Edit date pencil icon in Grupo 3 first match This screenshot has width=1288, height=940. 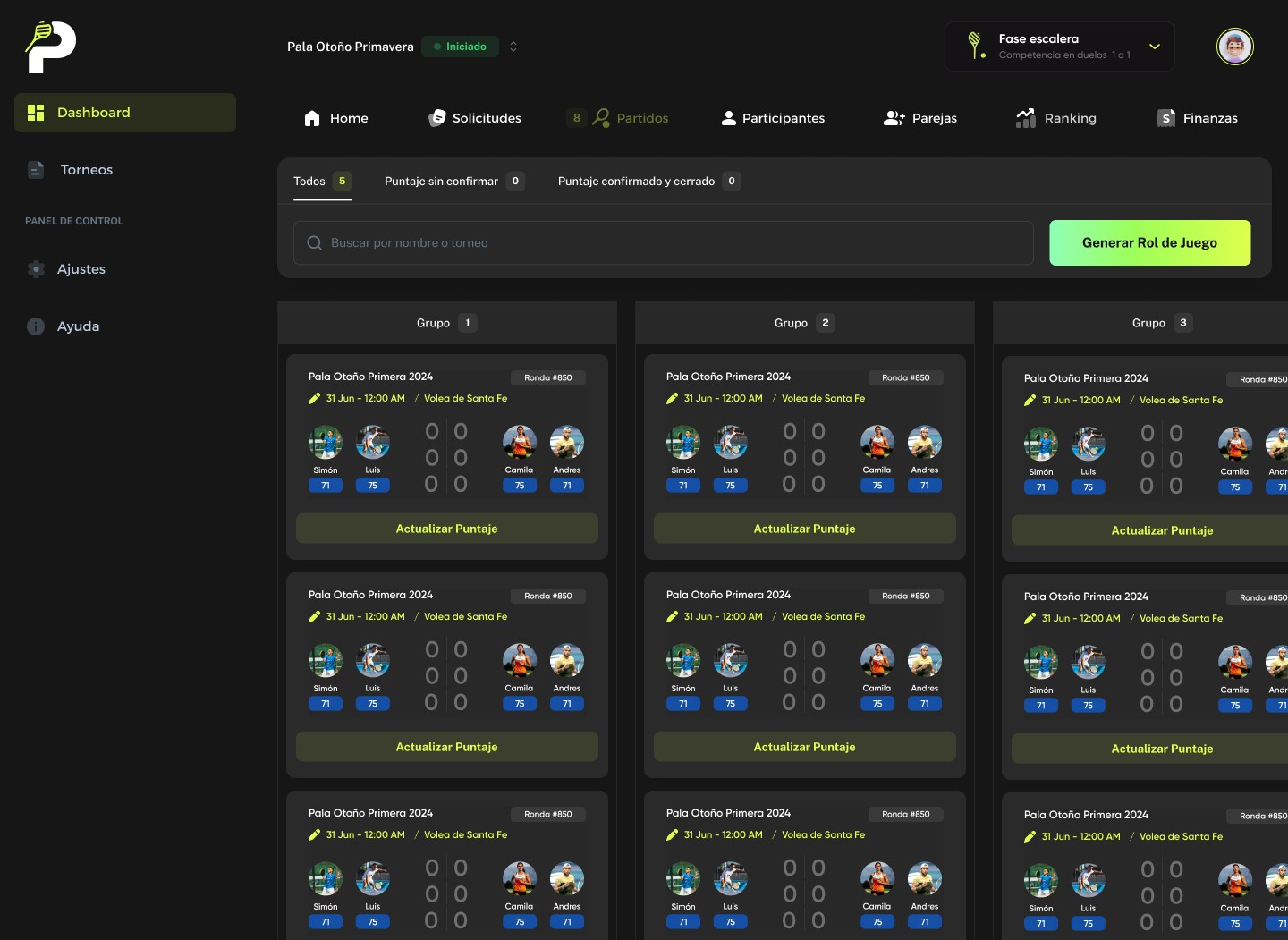[x=1030, y=401]
